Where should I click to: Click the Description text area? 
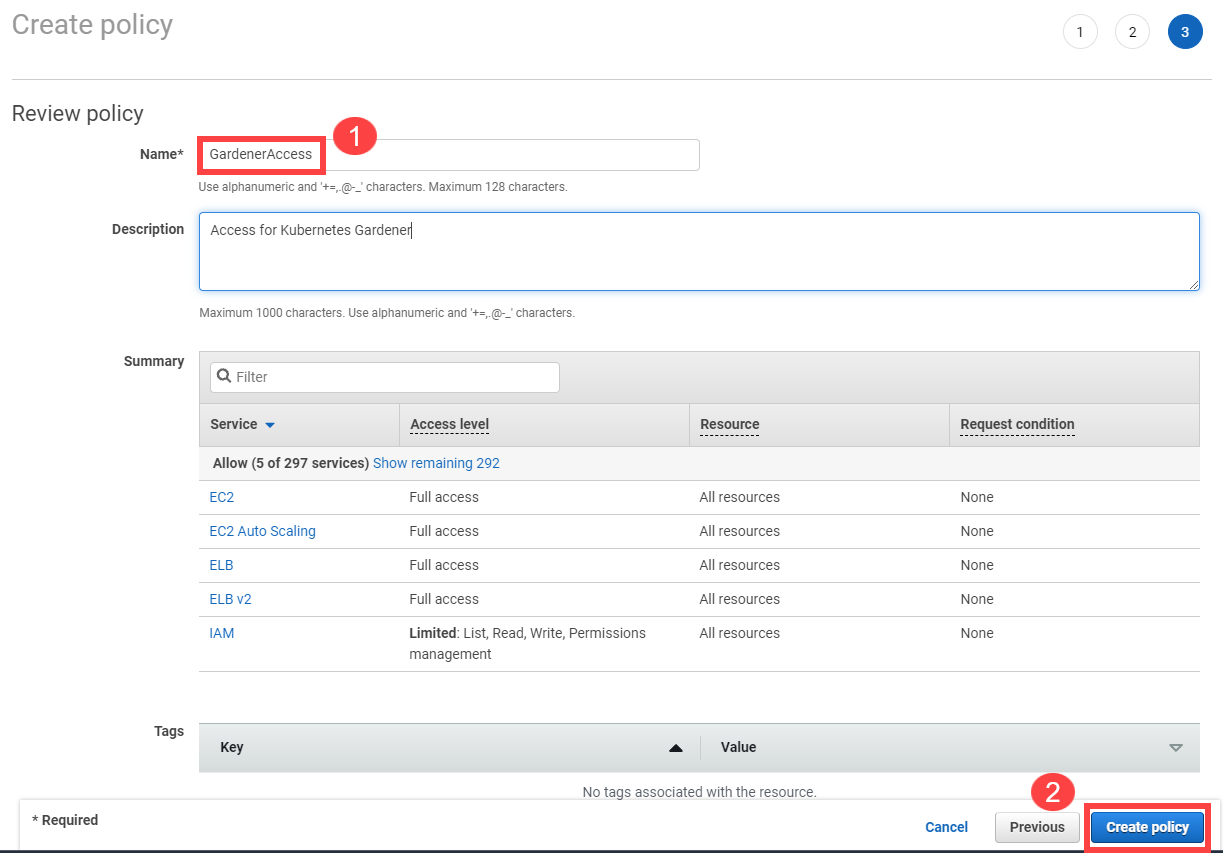pyautogui.click(x=698, y=251)
